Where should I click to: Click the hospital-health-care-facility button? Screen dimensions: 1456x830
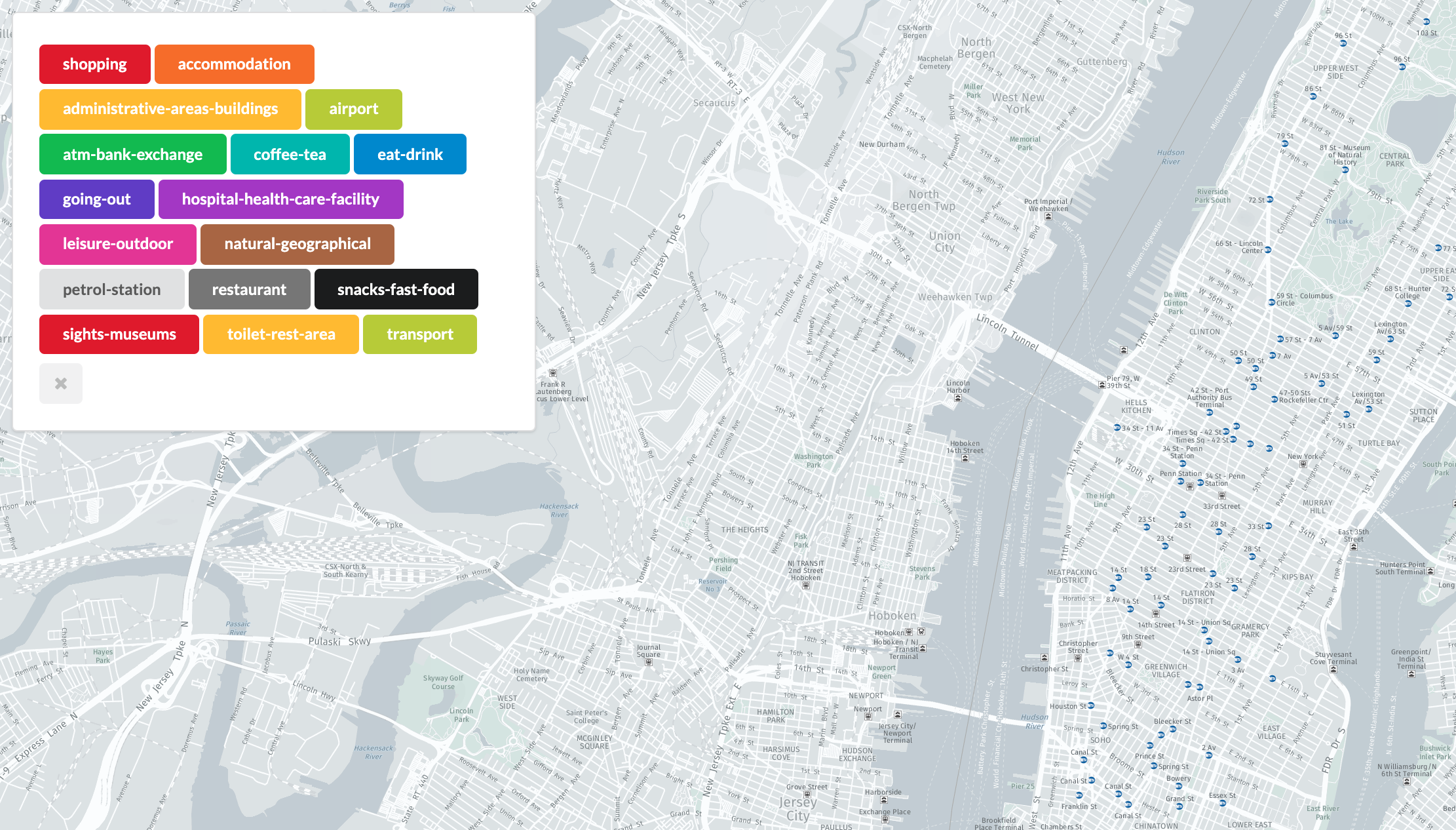280,199
